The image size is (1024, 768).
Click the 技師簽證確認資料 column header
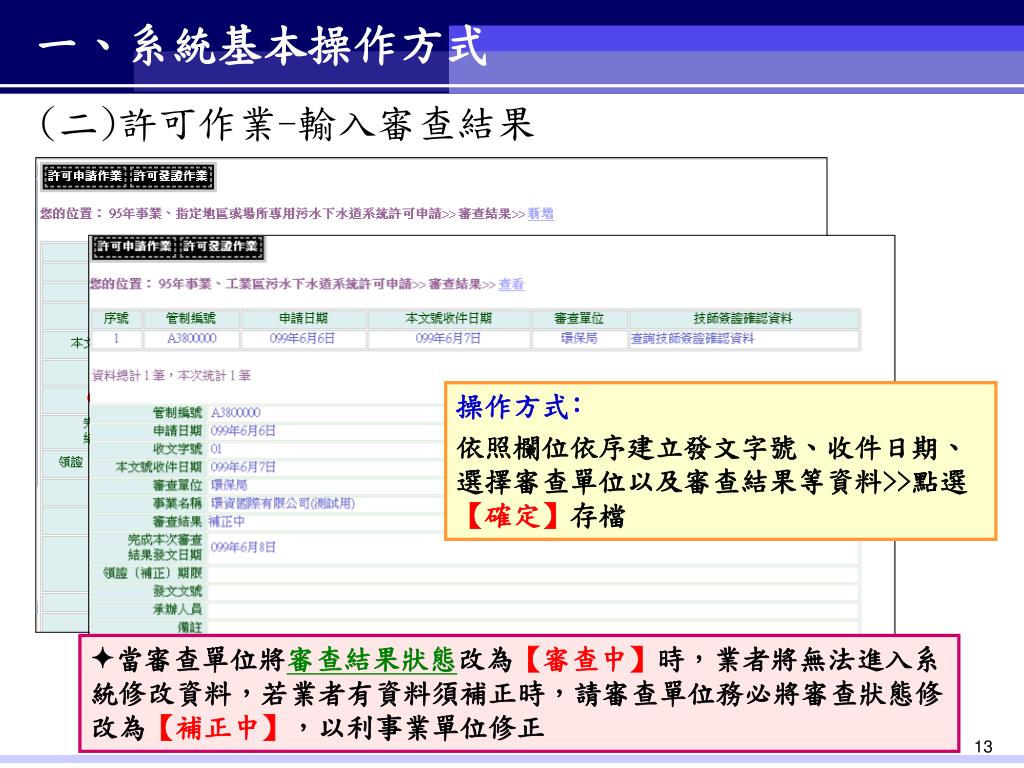[743, 319]
